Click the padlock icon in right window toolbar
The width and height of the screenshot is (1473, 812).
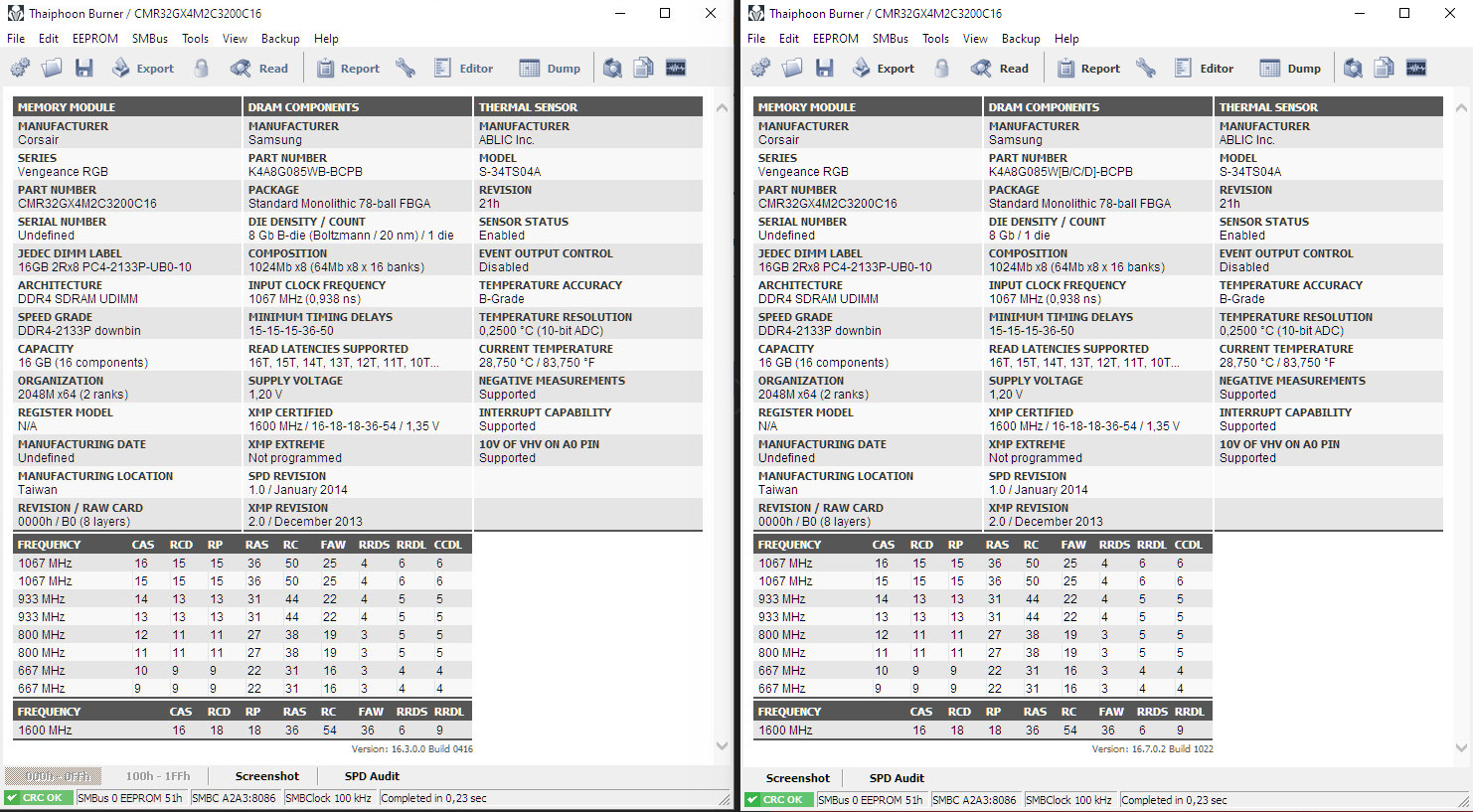(942, 69)
